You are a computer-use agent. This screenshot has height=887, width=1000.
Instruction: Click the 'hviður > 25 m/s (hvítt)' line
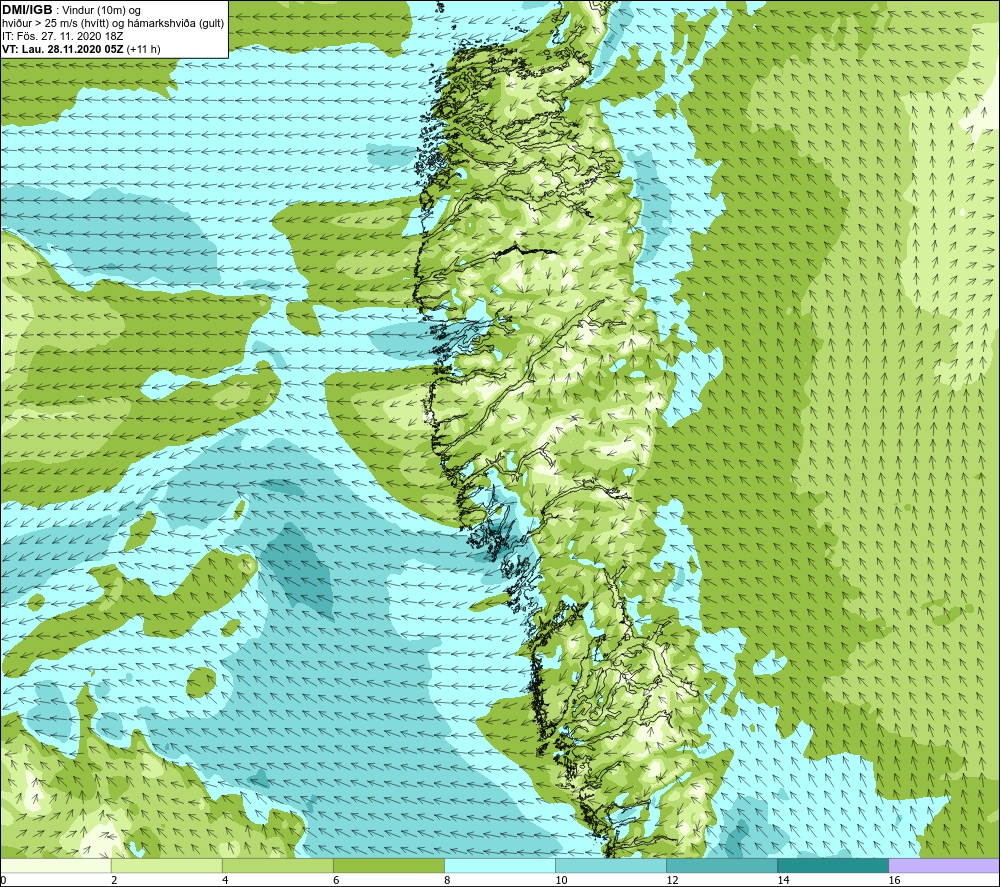pos(55,24)
